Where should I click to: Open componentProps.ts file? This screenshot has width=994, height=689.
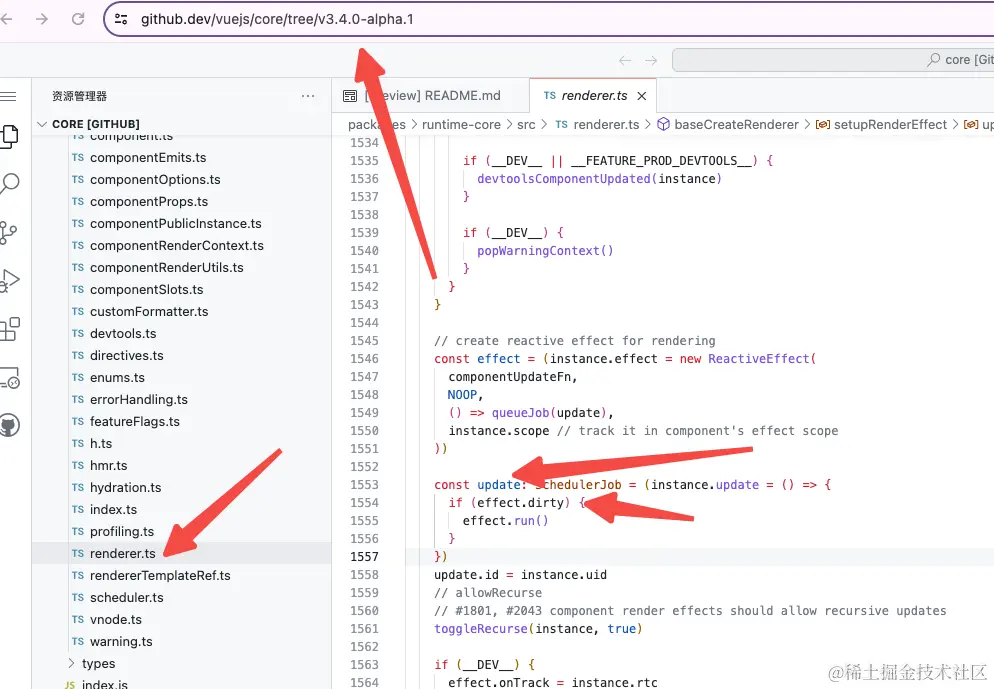pyautogui.click(x=149, y=202)
